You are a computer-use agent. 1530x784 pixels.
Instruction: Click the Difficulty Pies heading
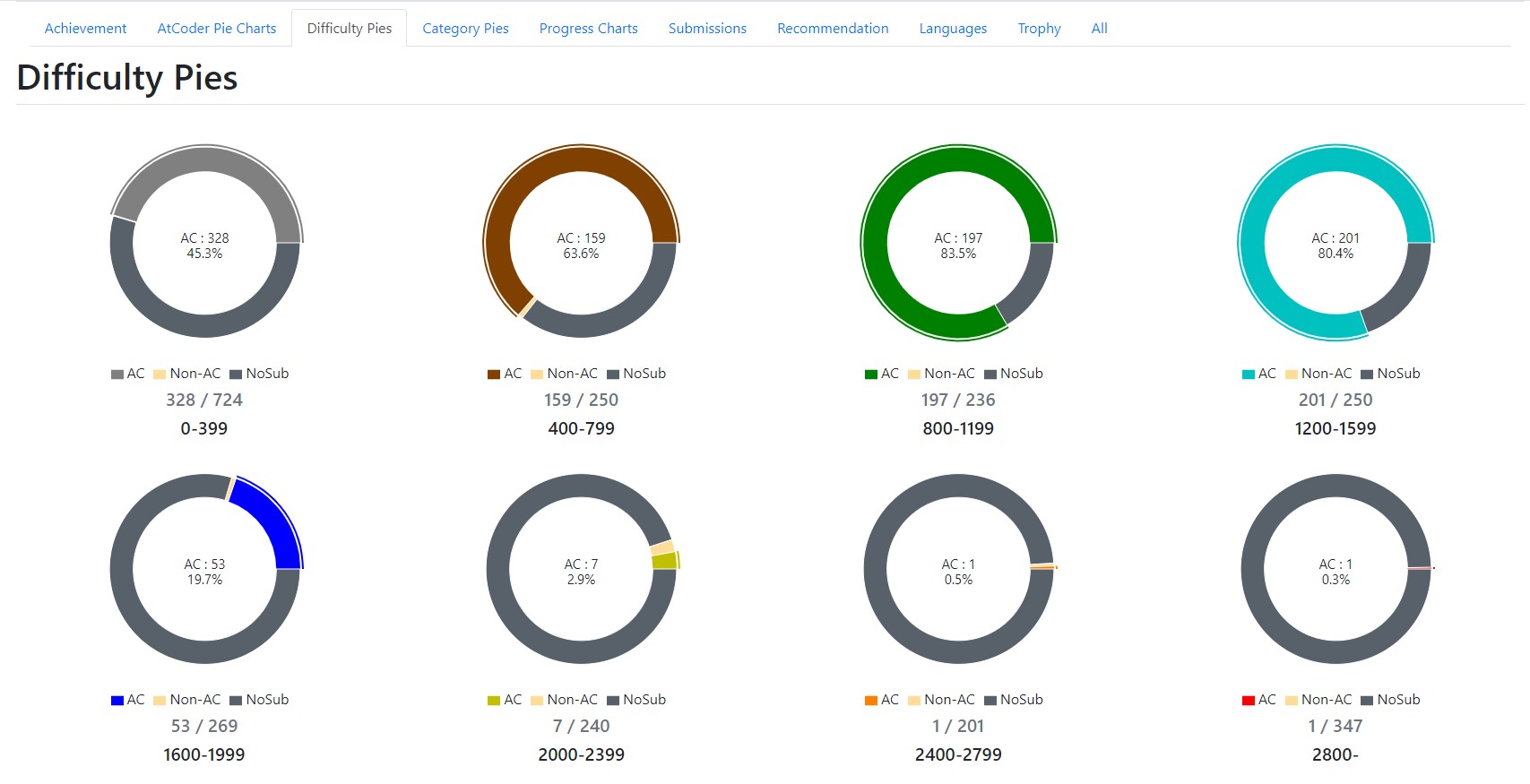[127, 78]
